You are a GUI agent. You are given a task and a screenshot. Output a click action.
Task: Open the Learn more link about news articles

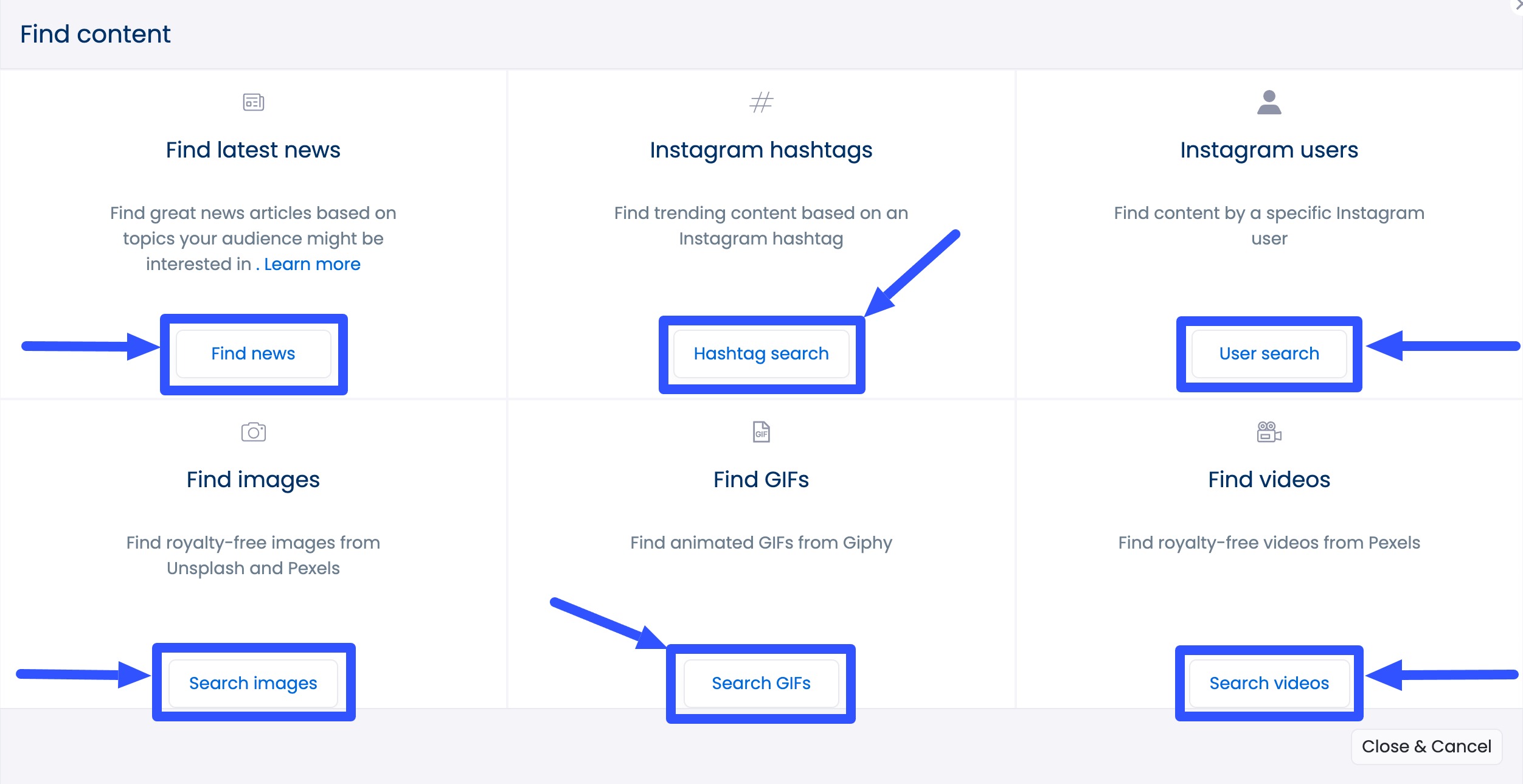pos(313,264)
